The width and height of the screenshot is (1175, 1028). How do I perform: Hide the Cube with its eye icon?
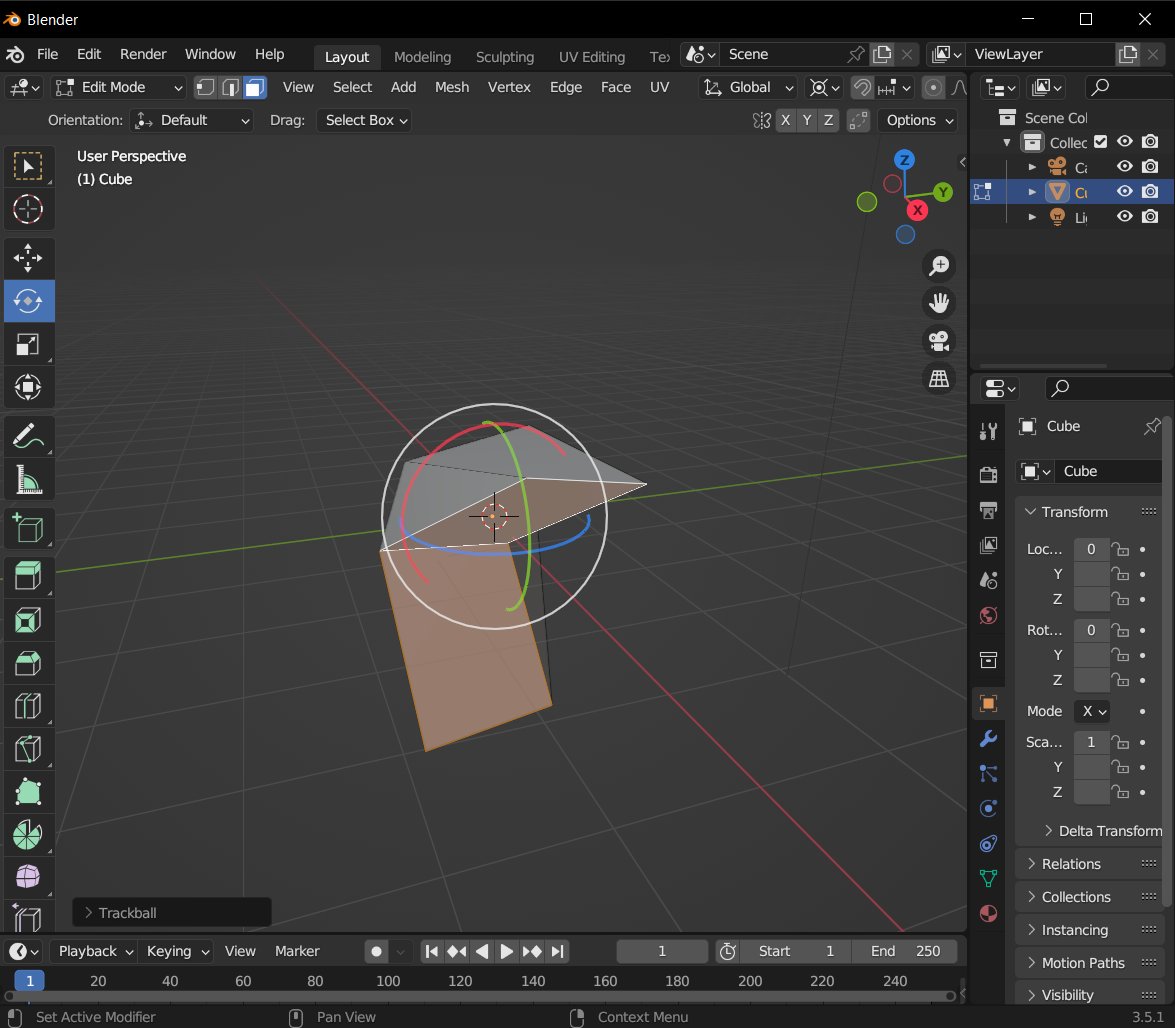(x=1125, y=191)
